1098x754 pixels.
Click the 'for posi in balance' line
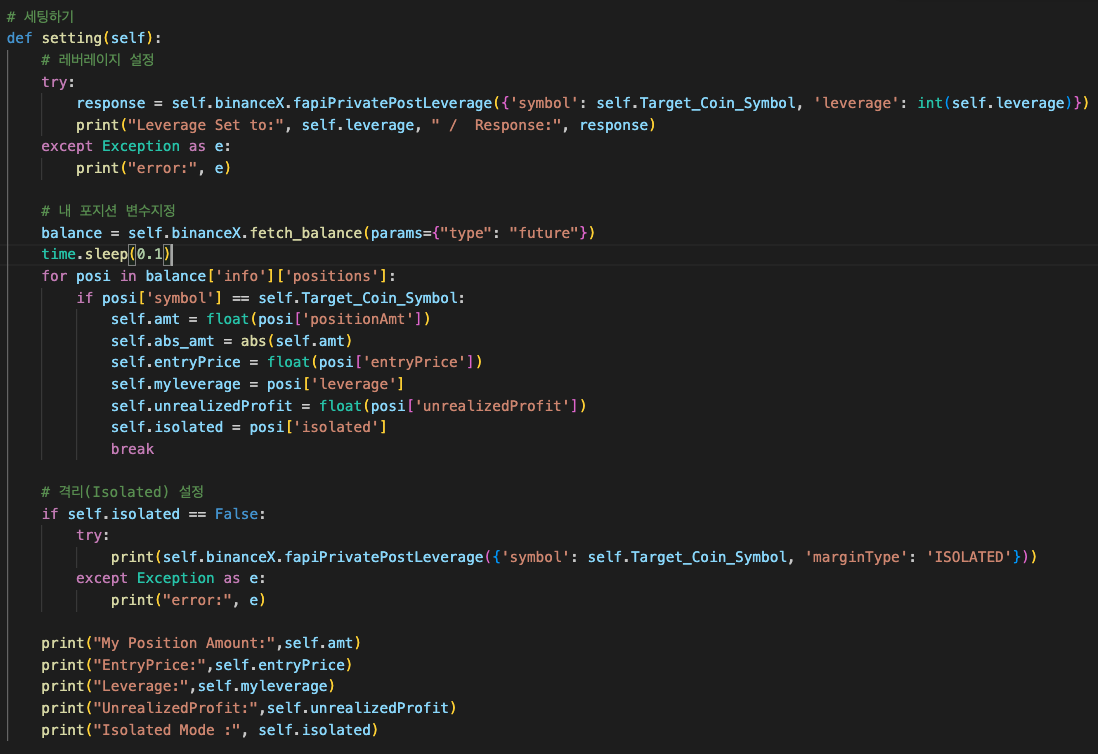218,276
